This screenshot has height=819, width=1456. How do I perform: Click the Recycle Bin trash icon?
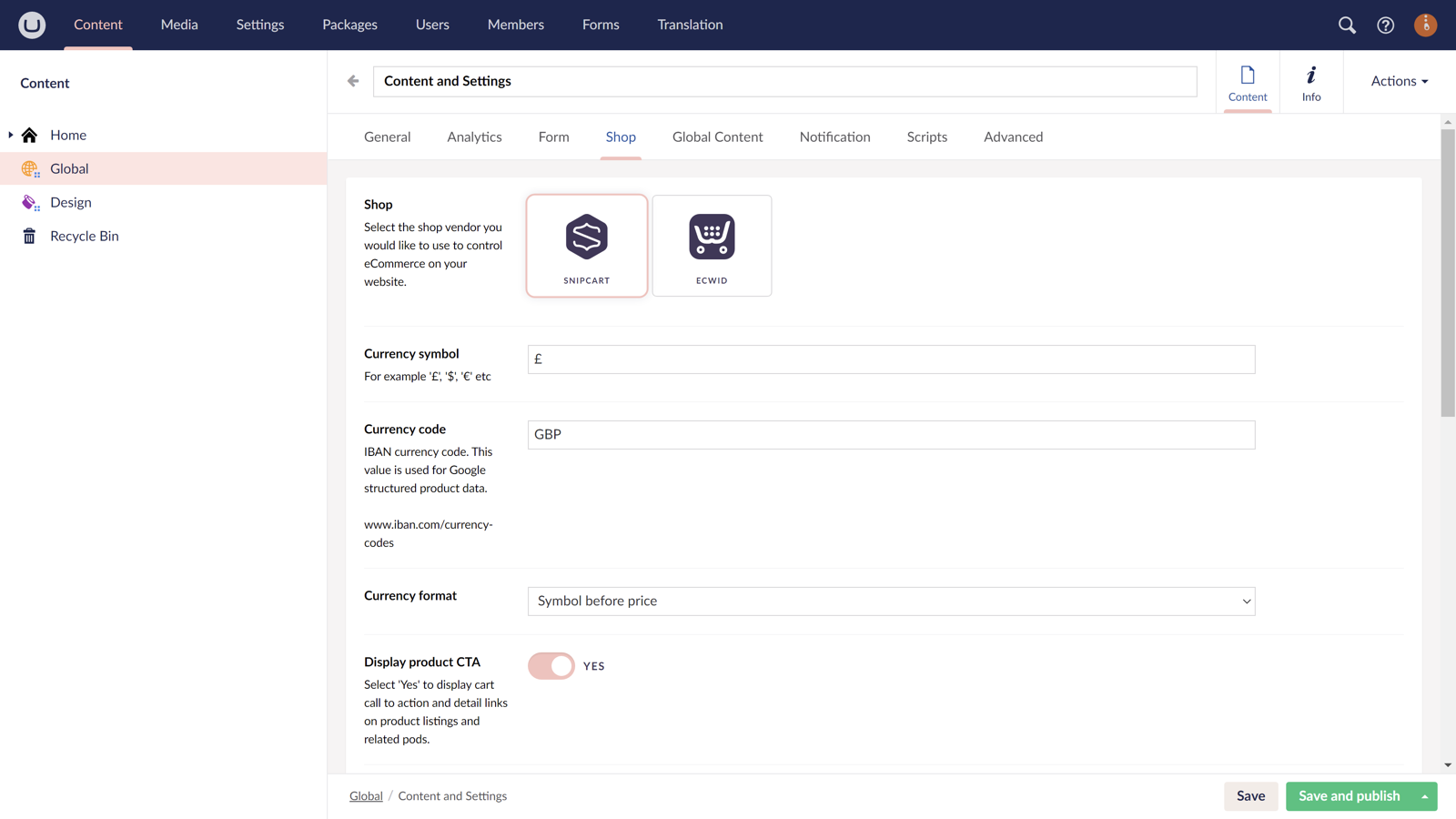(30, 237)
